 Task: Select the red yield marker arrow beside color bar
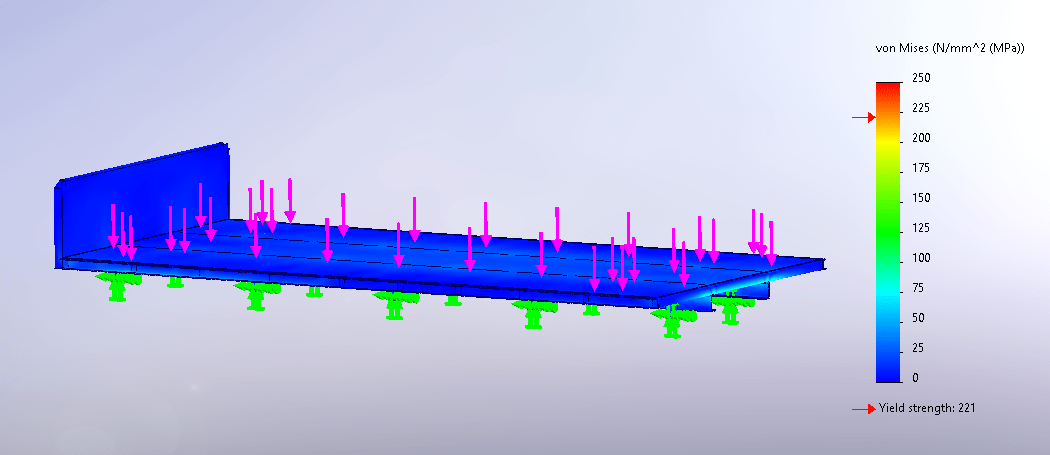pos(864,118)
